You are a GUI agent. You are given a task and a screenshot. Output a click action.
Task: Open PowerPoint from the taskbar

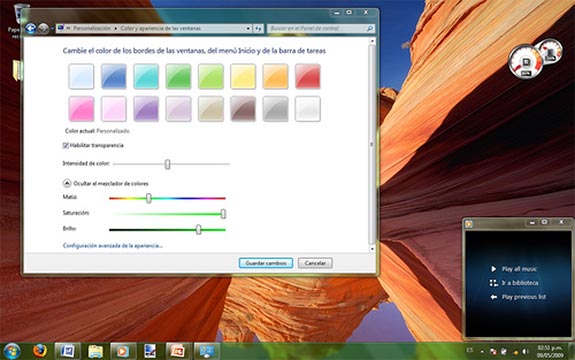[178, 351]
